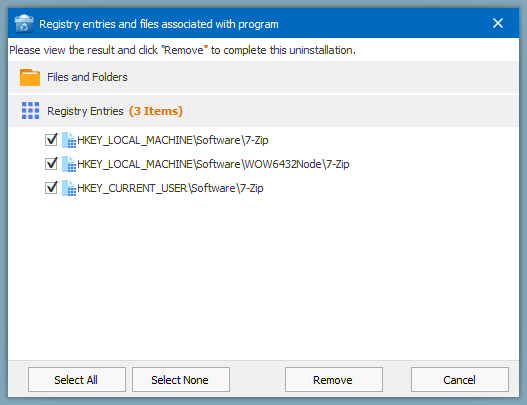Click Remove to complete uninstallation
The image size is (527, 405).
(x=334, y=379)
